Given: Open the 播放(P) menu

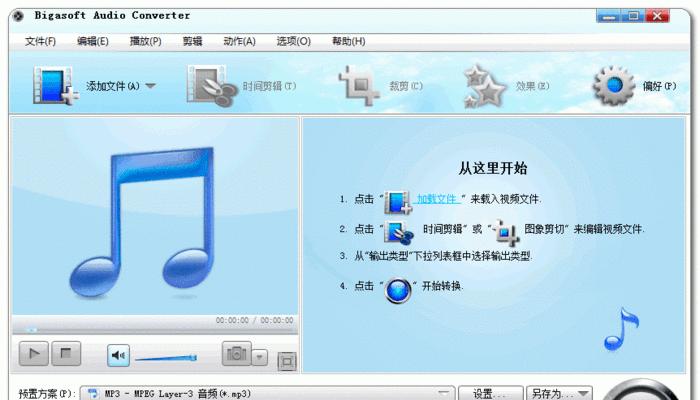Looking at the screenshot, I should (x=146, y=42).
